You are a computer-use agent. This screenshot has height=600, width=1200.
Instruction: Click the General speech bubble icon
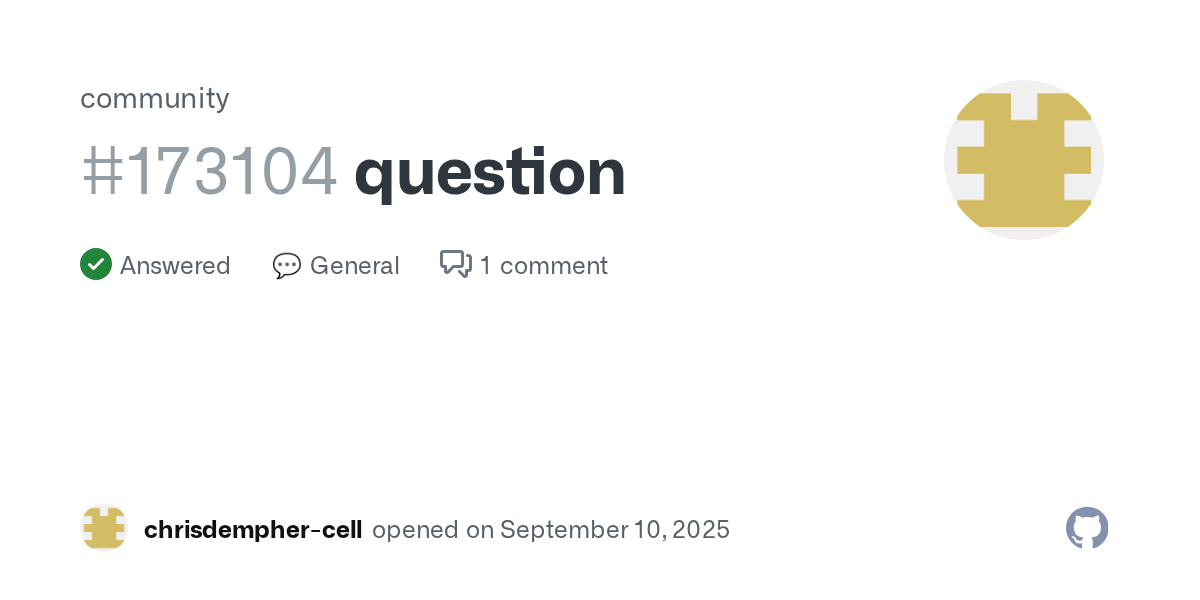coord(287,266)
